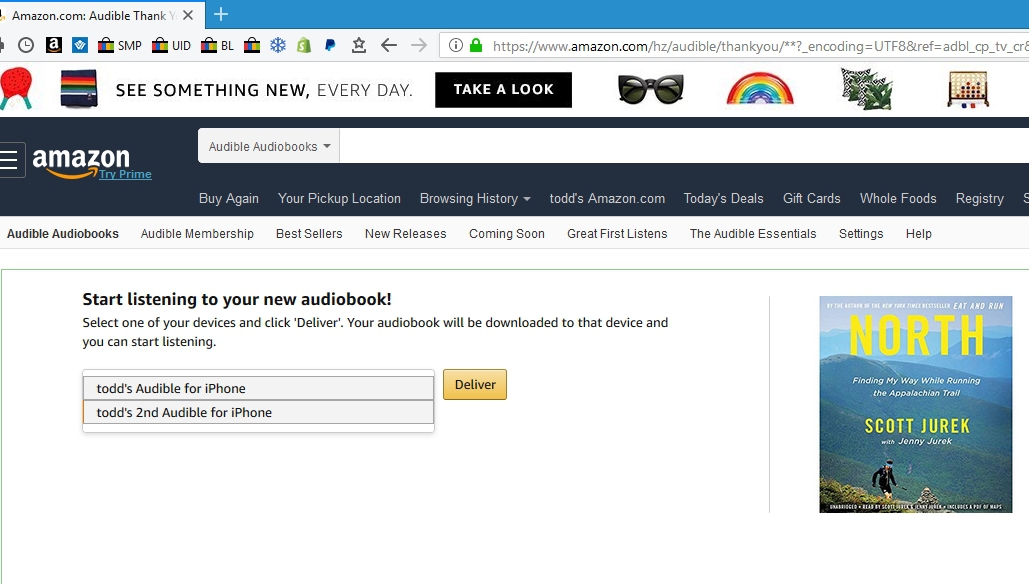The width and height of the screenshot is (1029, 584).
Task: Go to Best Sellers
Action: 309,234
